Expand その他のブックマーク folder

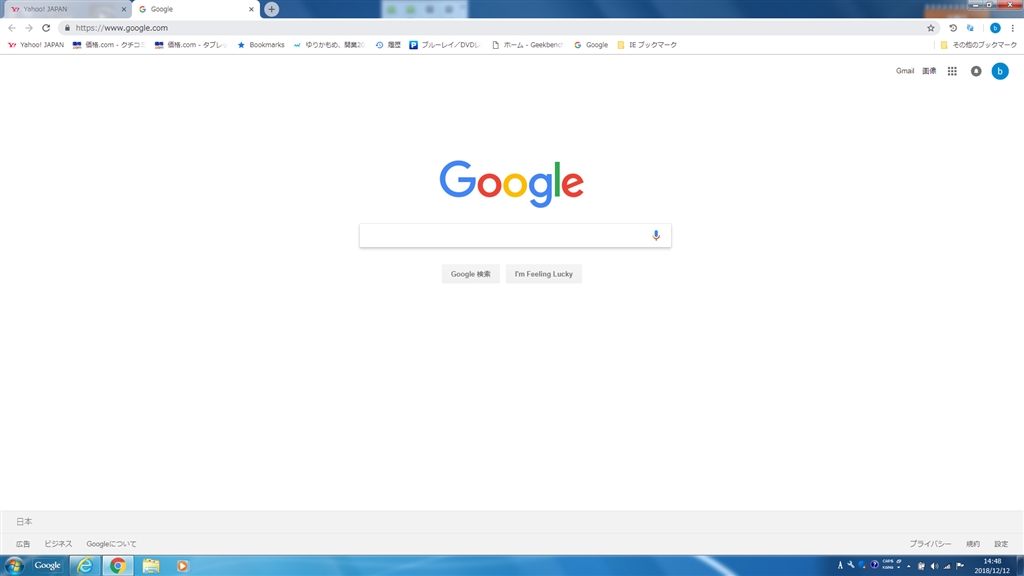pos(978,45)
